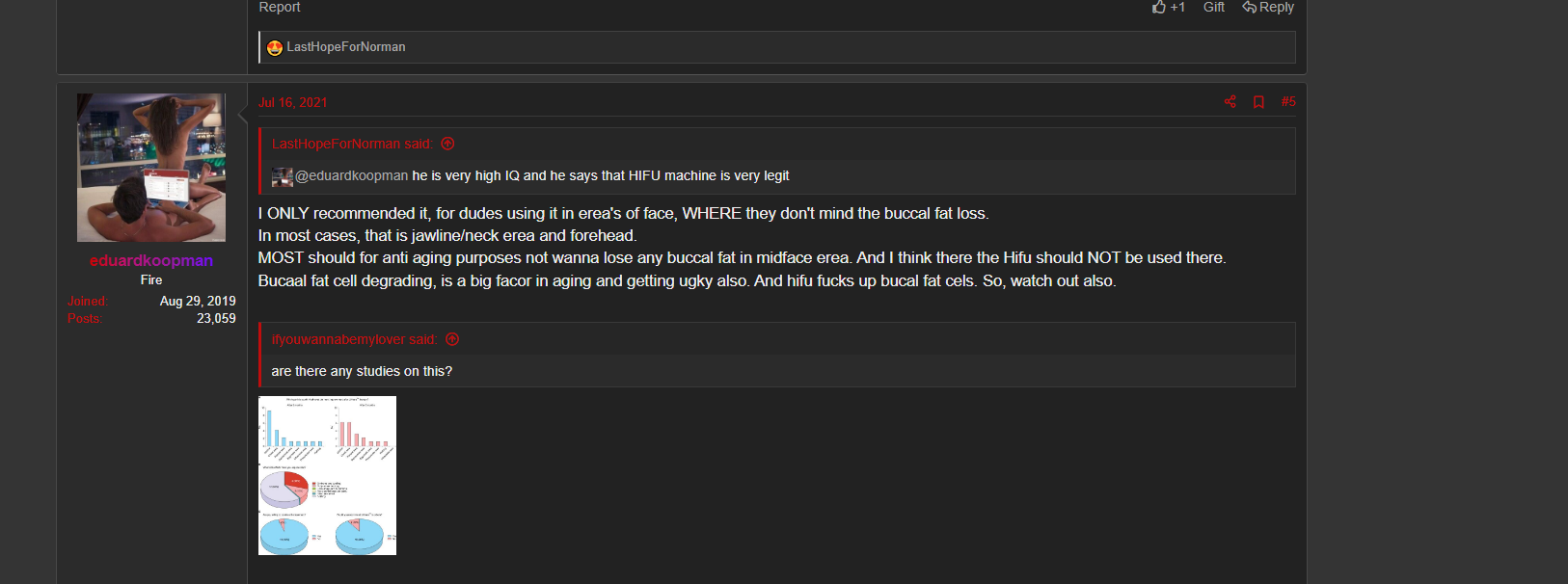
Task: Click eduardkoopman's profile avatar image
Action: [151, 168]
